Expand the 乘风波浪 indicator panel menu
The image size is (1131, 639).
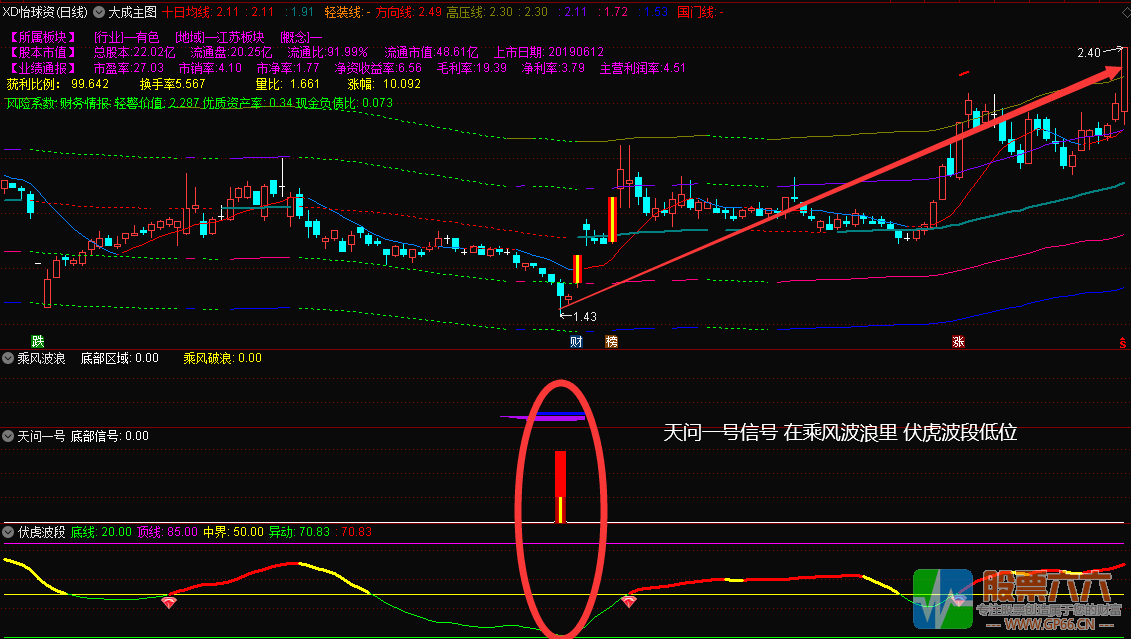[9, 358]
